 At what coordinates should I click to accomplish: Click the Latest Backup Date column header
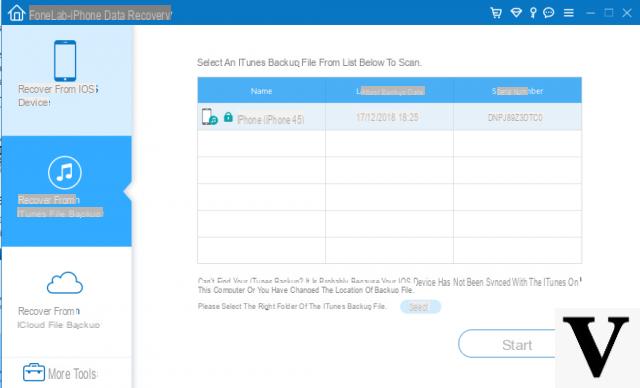(390, 91)
